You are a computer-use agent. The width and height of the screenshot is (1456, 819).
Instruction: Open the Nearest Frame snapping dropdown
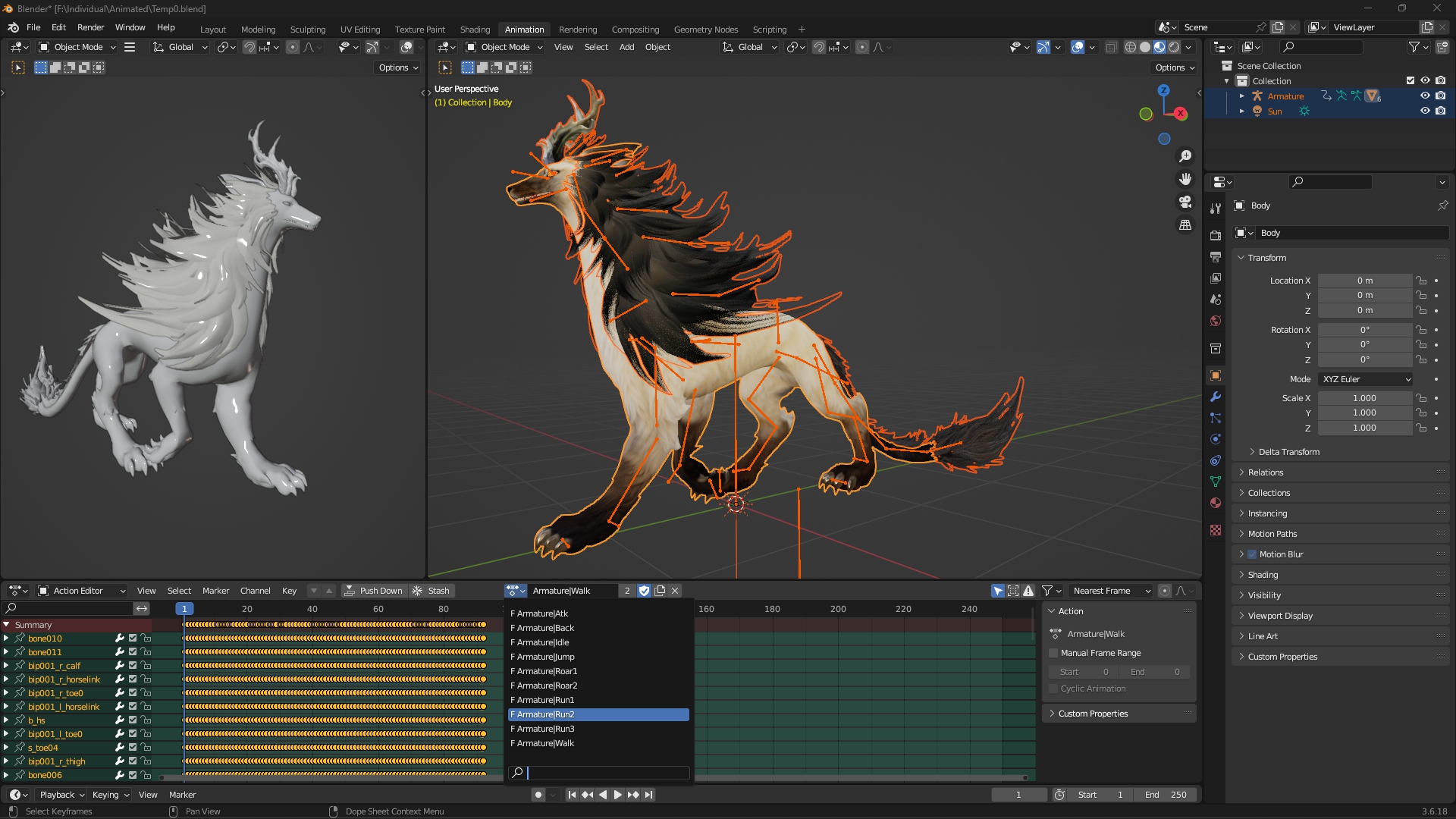[x=1111, y=591]
